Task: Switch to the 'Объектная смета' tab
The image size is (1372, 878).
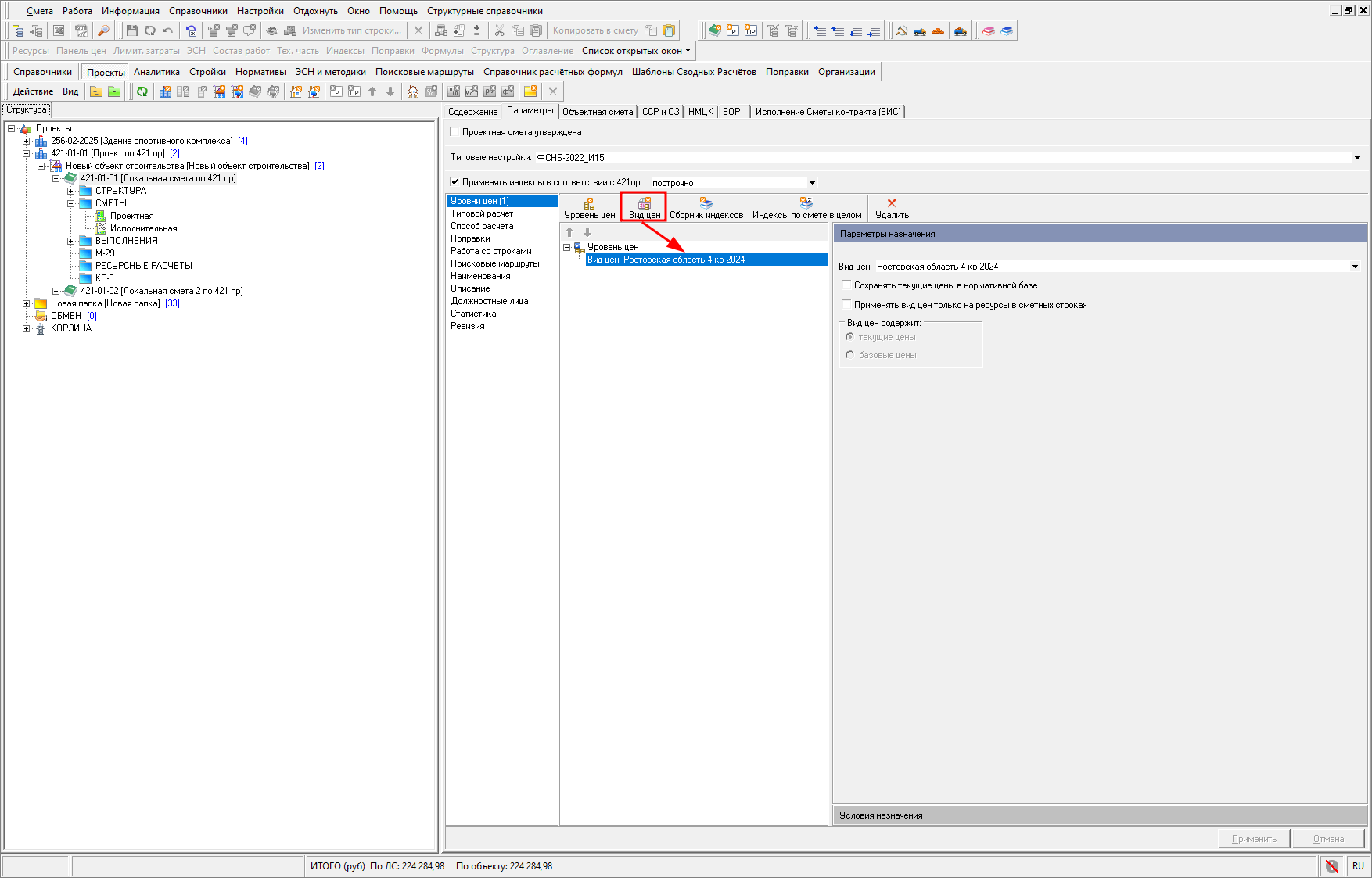Action: coord(597,112)
